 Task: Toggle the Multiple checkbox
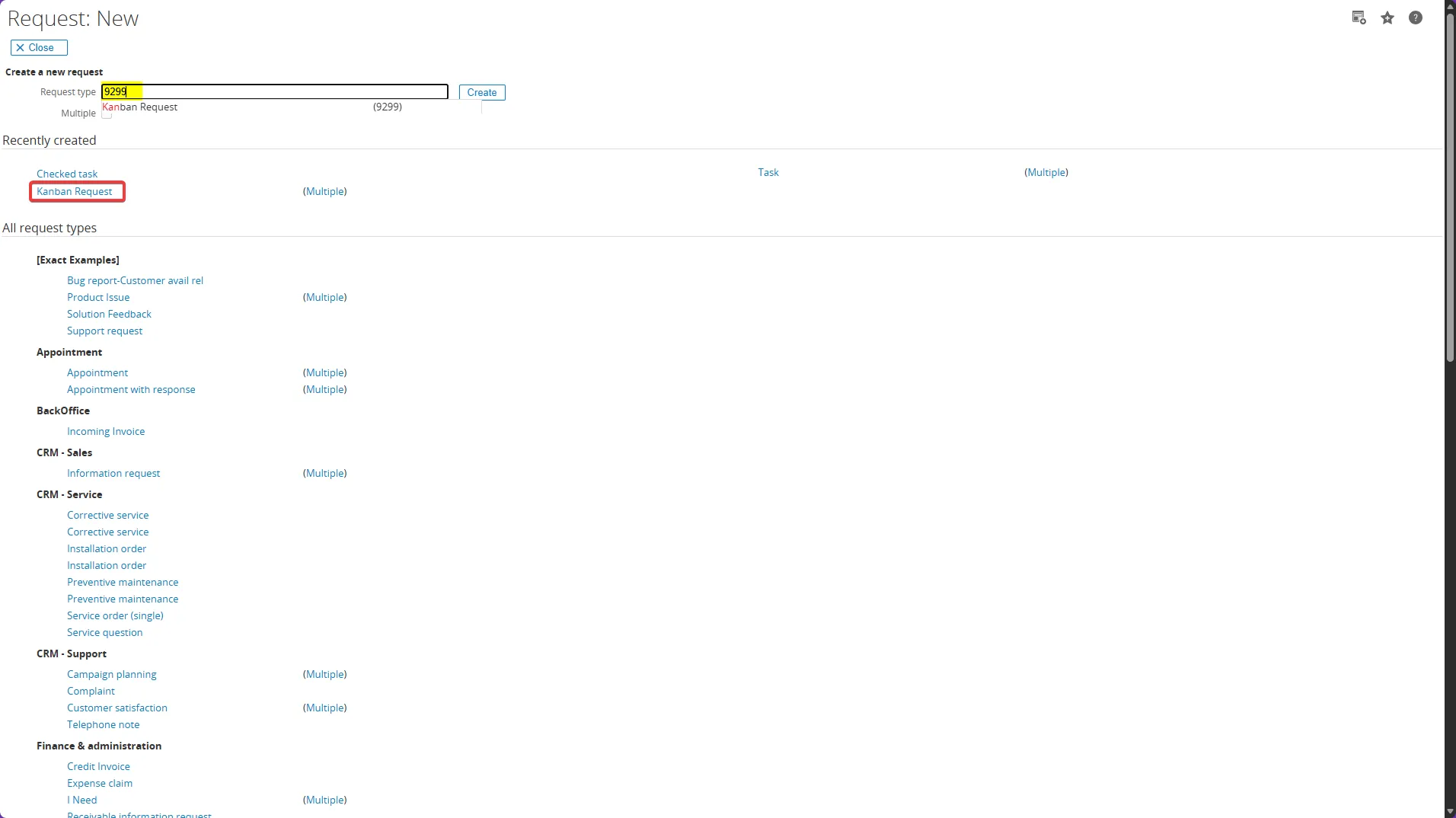pos(107,115)
